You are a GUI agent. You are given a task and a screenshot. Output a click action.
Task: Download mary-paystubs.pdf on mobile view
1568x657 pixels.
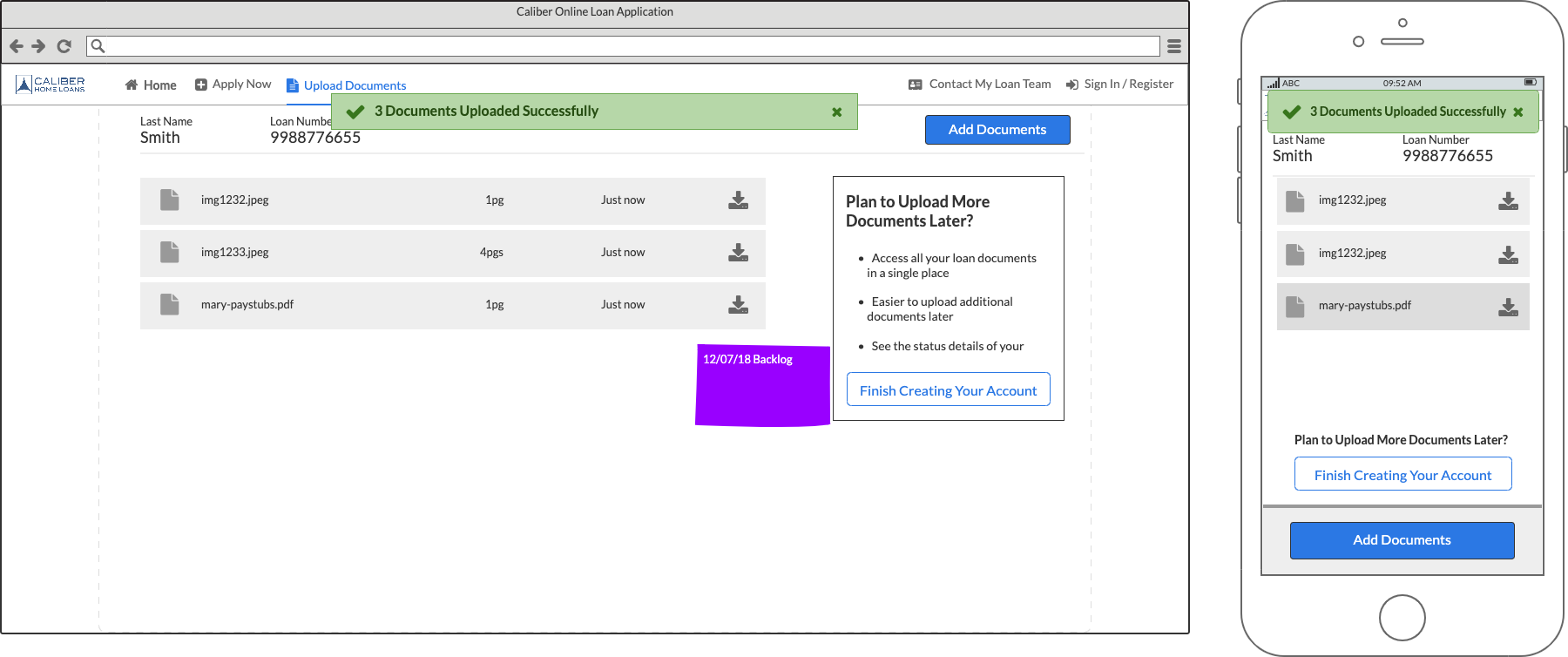pyautogui.click(x=1508, y=307)
